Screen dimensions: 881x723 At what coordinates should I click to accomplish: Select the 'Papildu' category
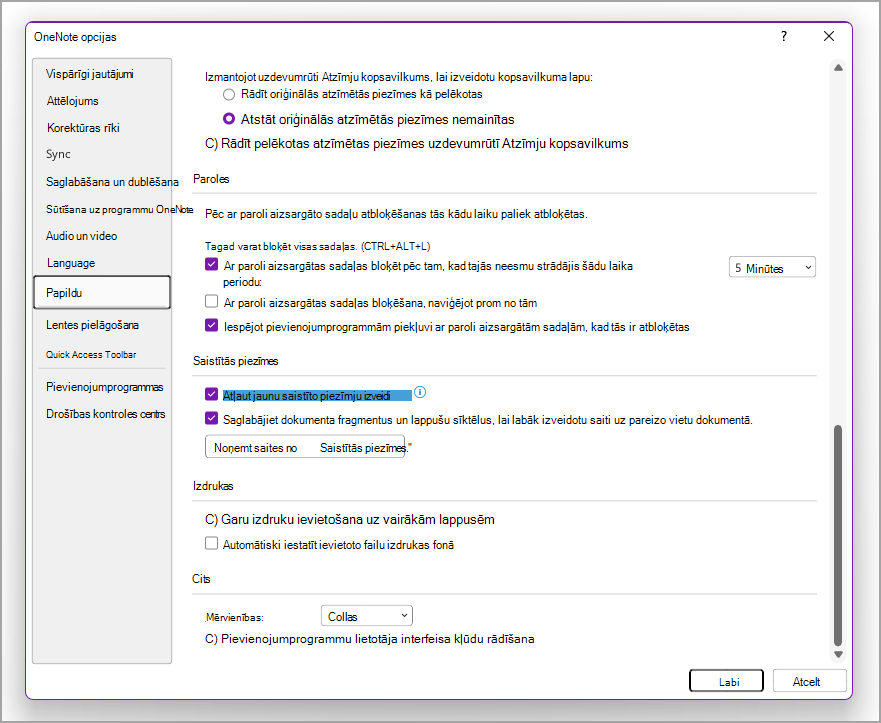[x=102, y=292]
